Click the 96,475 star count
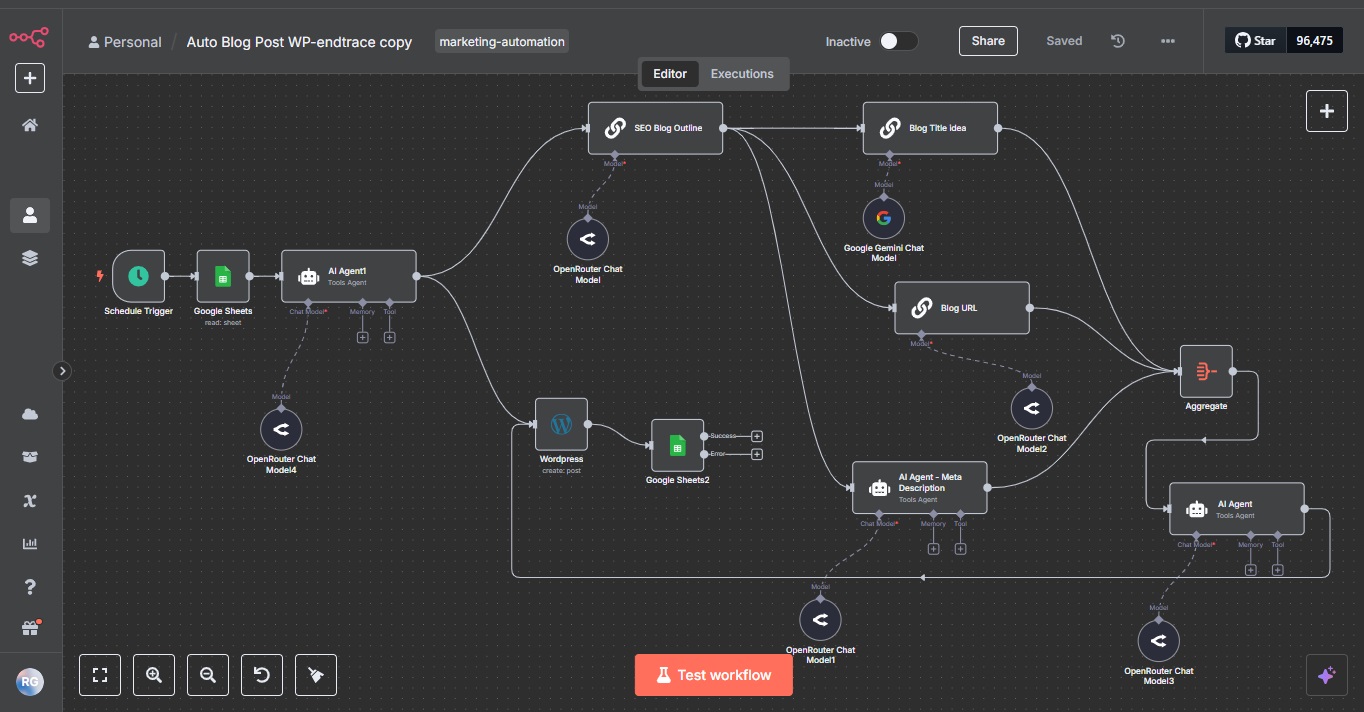 coord(1314,41)
